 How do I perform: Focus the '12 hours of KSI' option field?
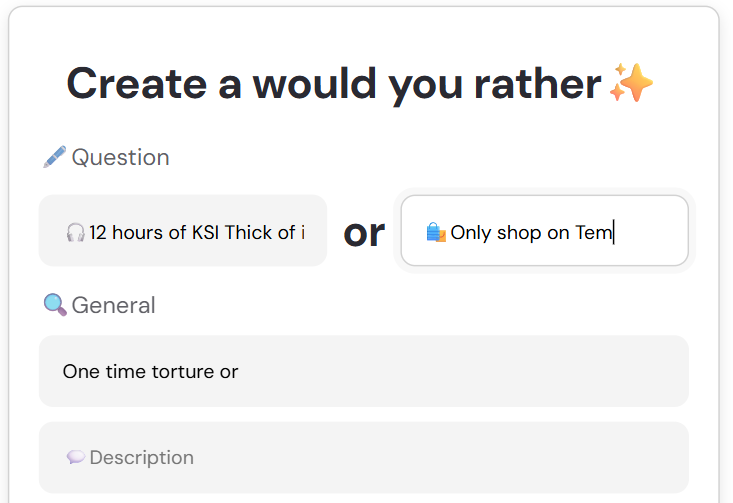coord(183,230)
